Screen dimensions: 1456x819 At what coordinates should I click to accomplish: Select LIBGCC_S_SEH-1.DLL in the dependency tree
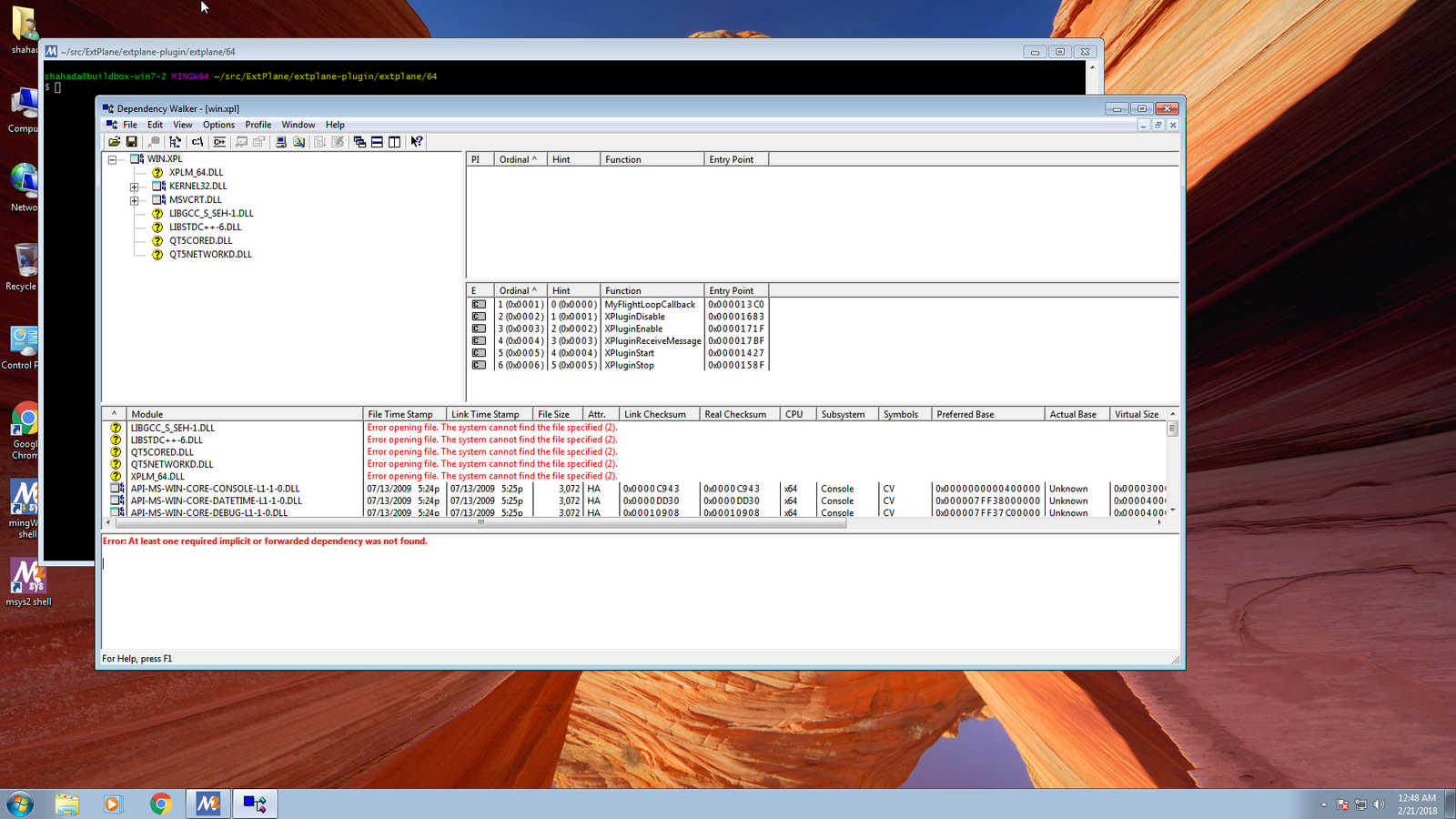pos(211,213)
